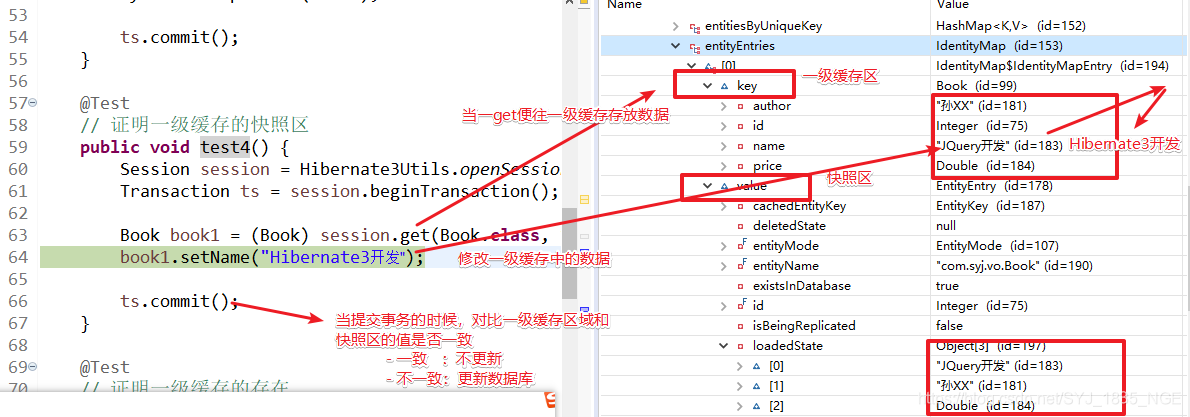This screenshot has height=417, width=1190.
Task: Select the deletedState variable row
Action: pos(894,226)
